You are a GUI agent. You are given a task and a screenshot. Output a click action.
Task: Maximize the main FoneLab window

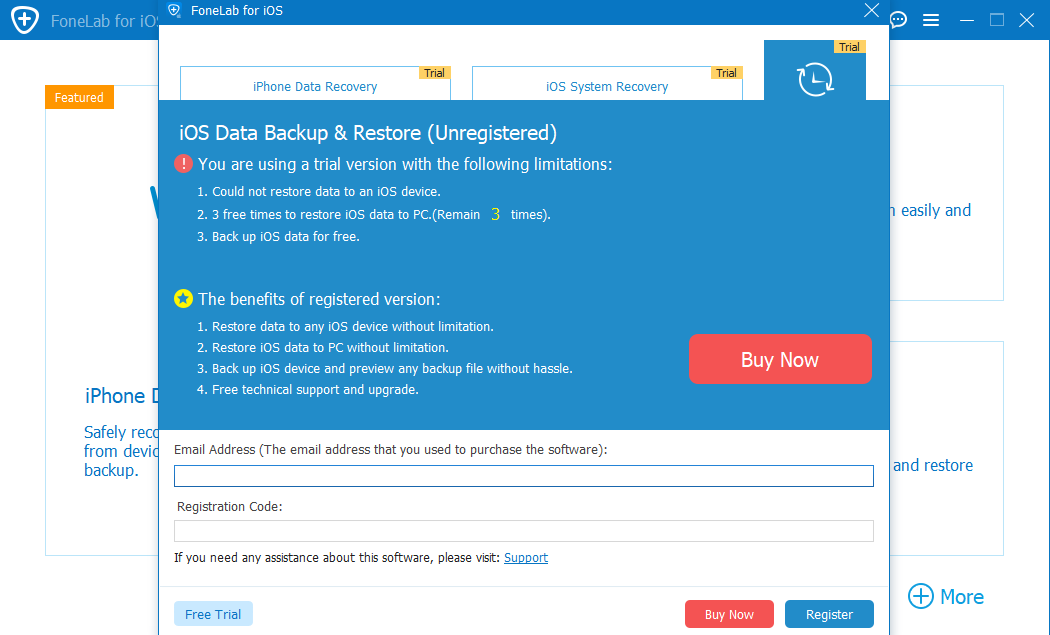click(996, 20)
